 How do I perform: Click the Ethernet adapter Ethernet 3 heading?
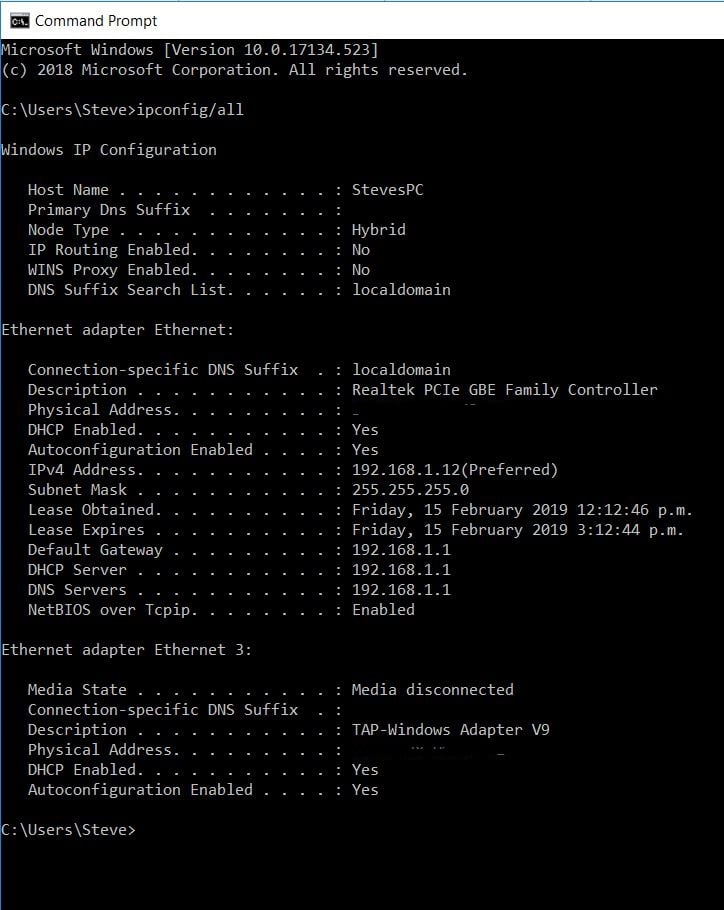pyautogui.click(x=126, y=650)
